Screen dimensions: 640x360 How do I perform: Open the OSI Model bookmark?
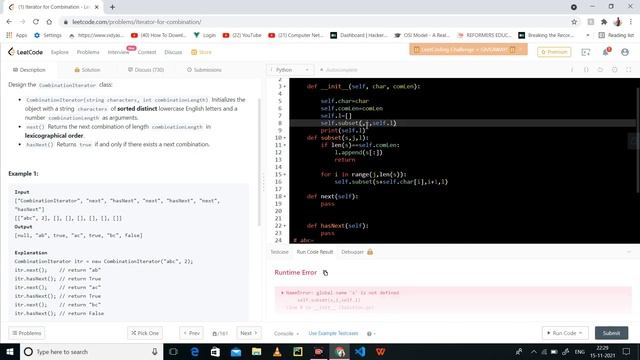(x=422, y=35)
